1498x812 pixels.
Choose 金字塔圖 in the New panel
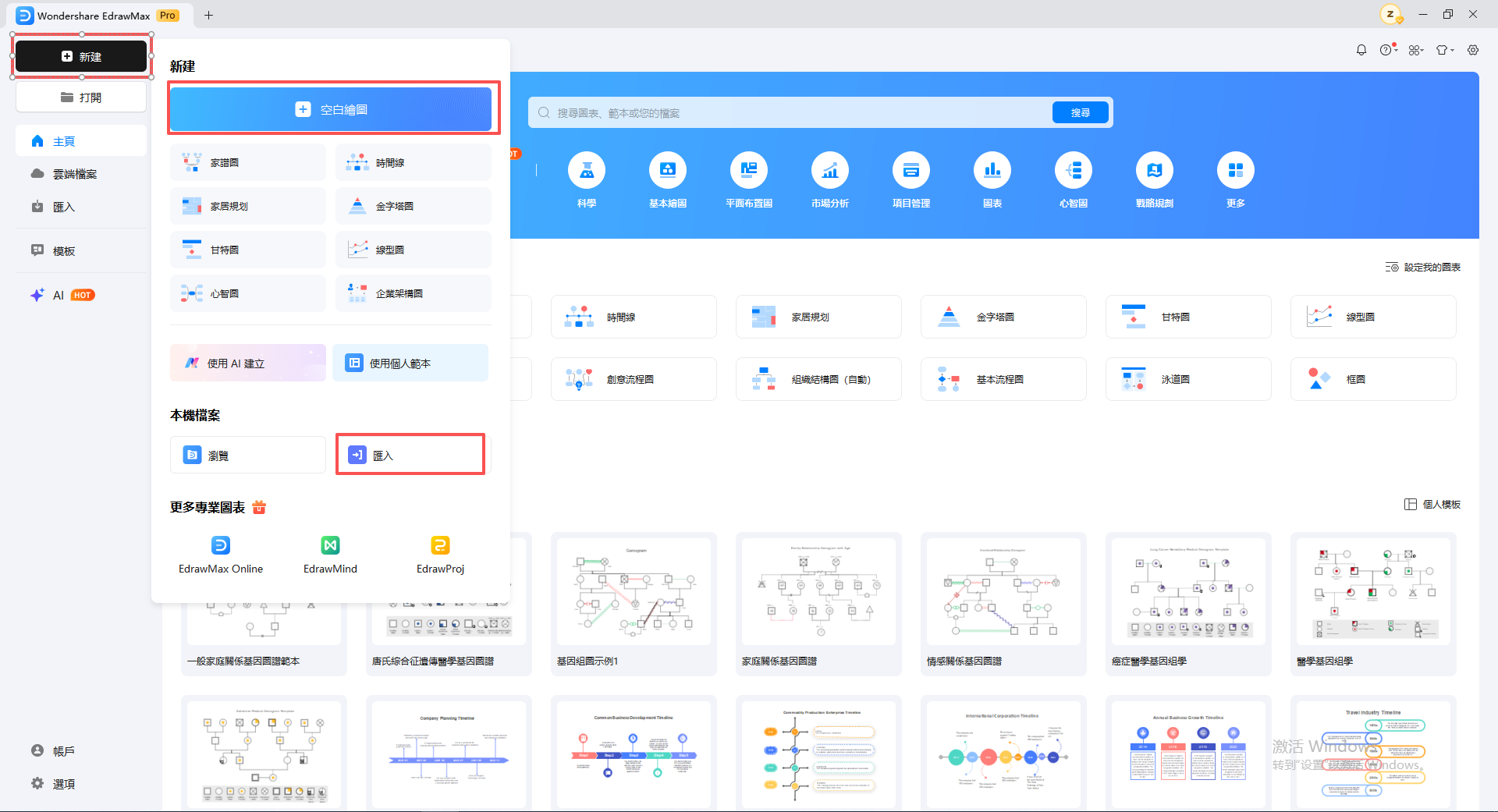[x=414, y=206]
